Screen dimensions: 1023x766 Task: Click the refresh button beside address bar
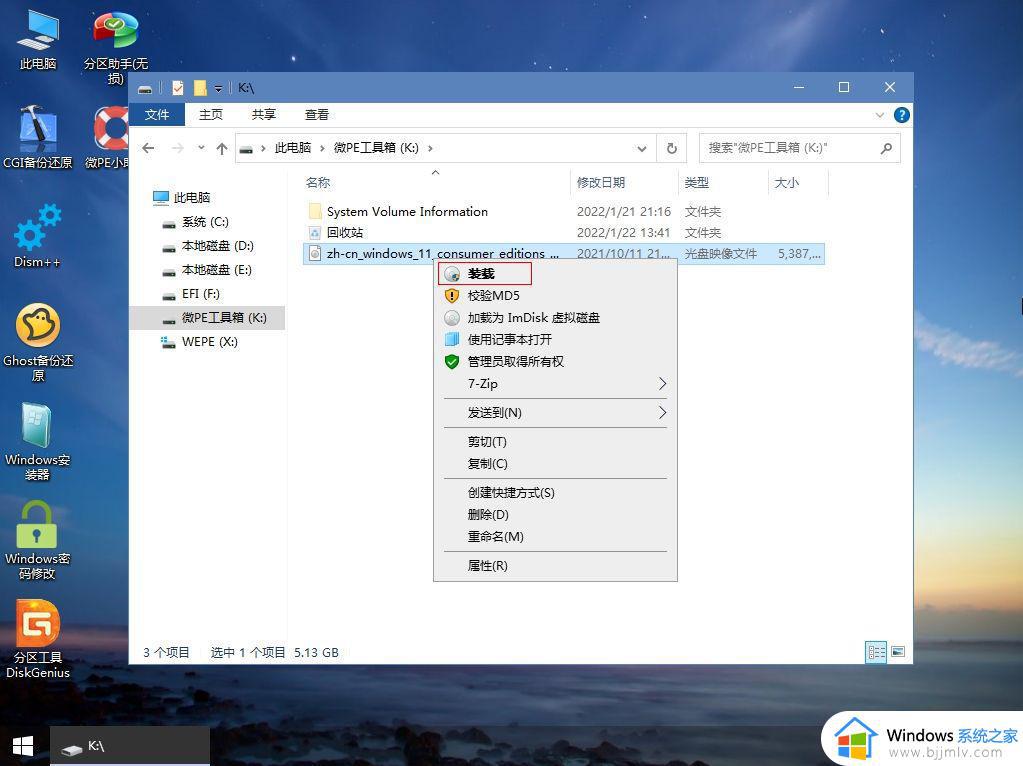(x=671, y=149)
